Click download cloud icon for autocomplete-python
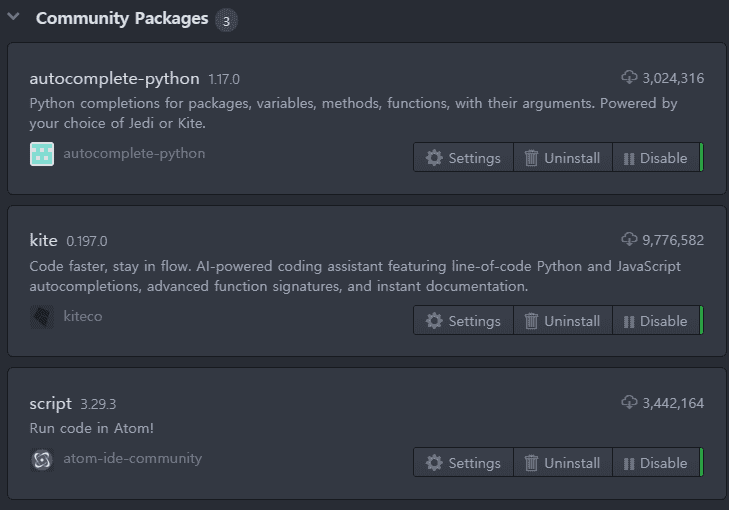The image size is (729, 510). pyautogui.click(x=629, y=77)
